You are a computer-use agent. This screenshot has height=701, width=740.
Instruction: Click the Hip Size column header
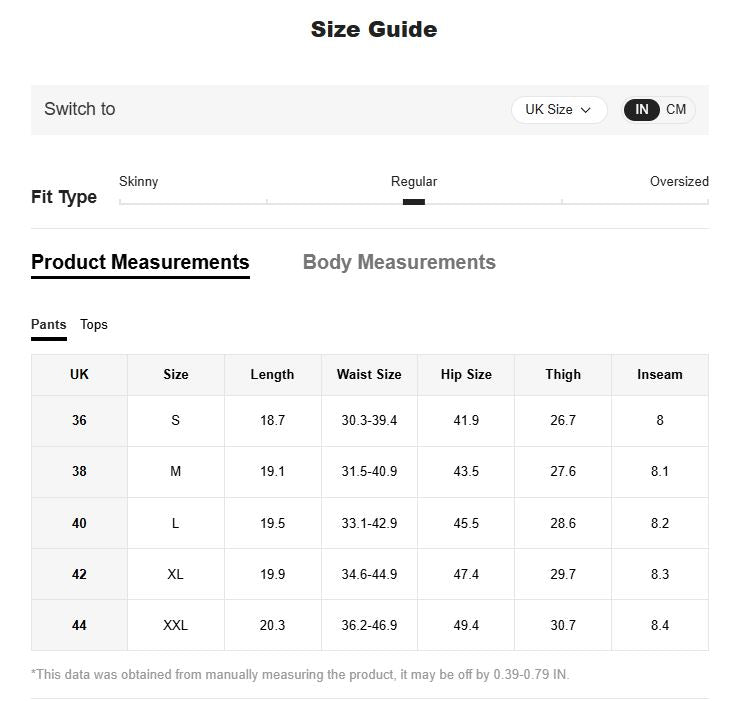pyautogui.click(x=466, y=375)
